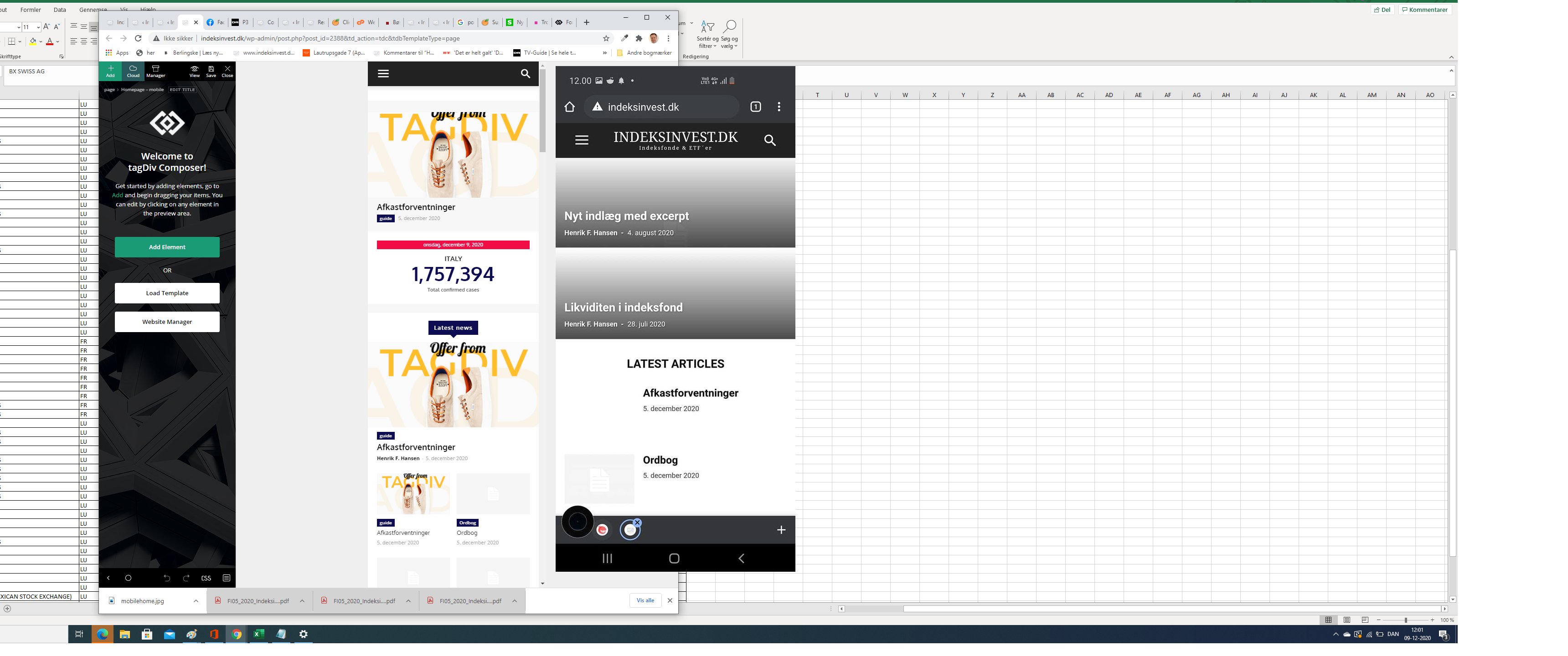Viewport: 1568px width, 656px height.
Task: Click the Vis alle downloads button
Action: point(645,600)
